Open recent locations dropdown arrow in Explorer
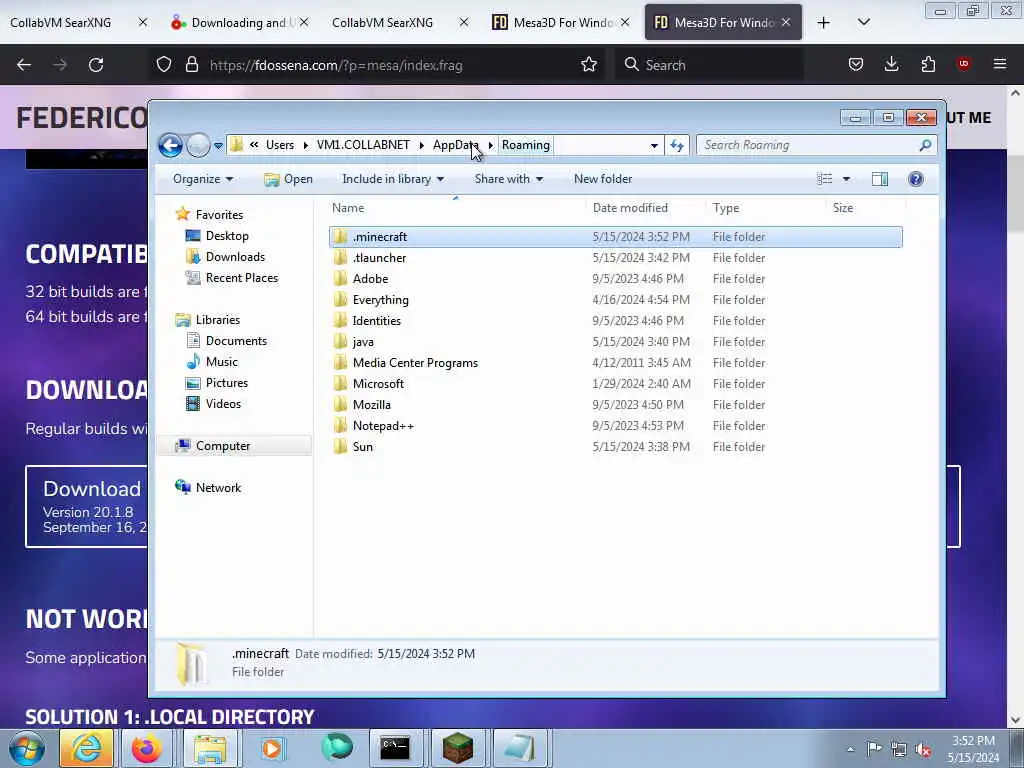The width and height of the screenshot is (1024, 768). click(x=218, y=146)
